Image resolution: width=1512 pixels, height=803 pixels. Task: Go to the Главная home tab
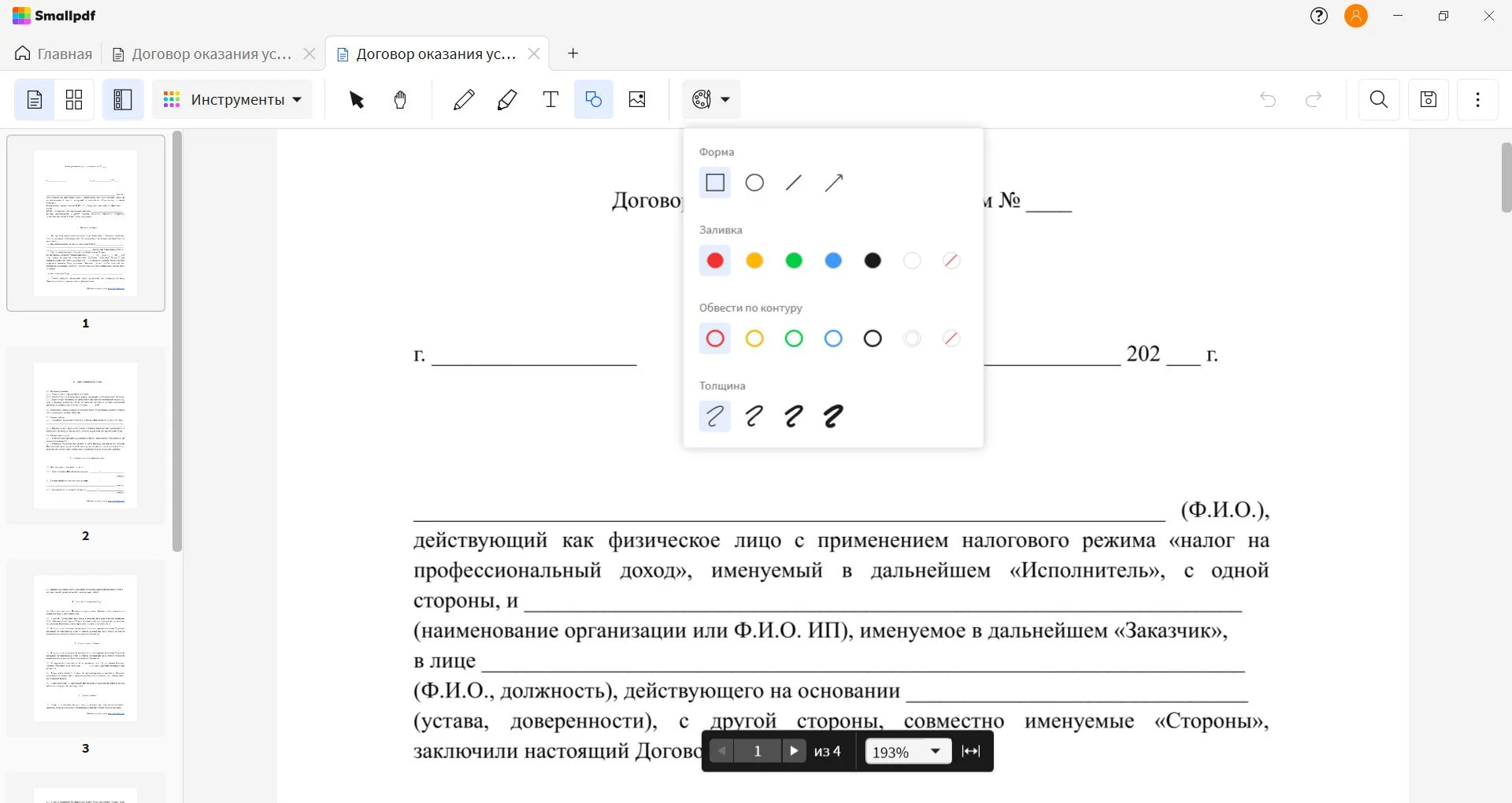(x=54, y=54)
